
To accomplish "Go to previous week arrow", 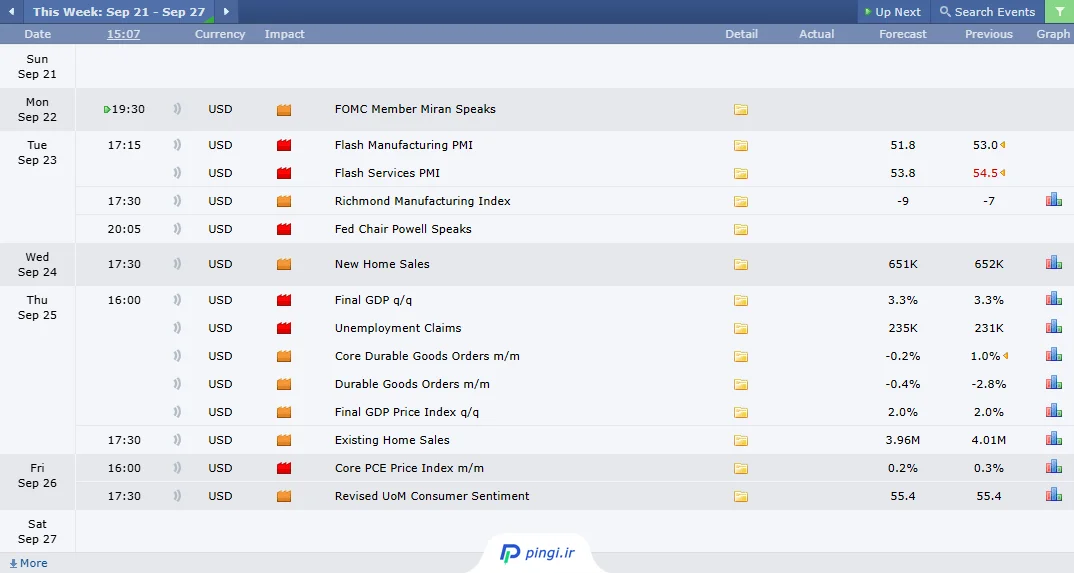I will coord(12,12).
